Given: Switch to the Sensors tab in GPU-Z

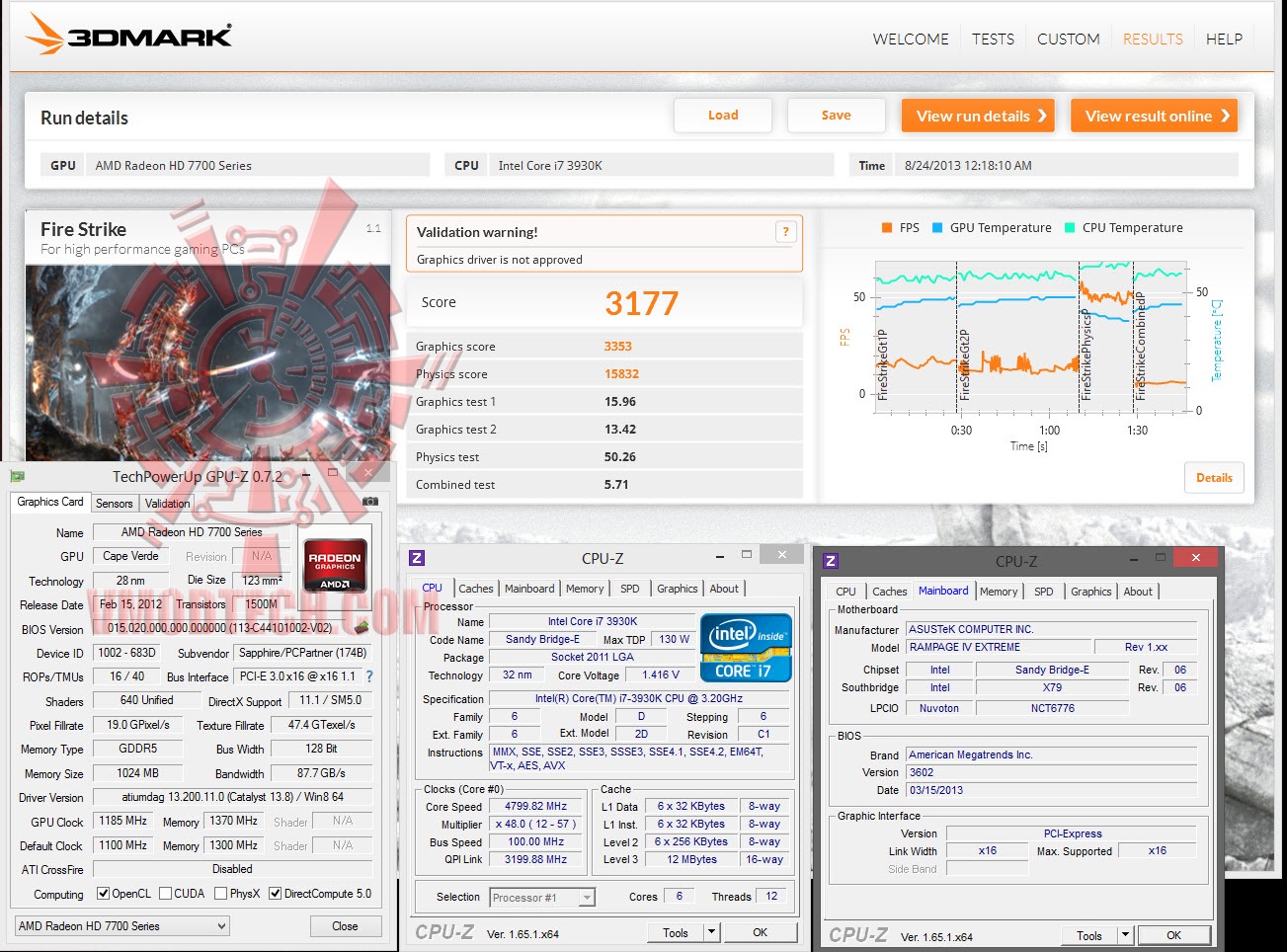Looking at the screenshot, I should click(115, 504).
